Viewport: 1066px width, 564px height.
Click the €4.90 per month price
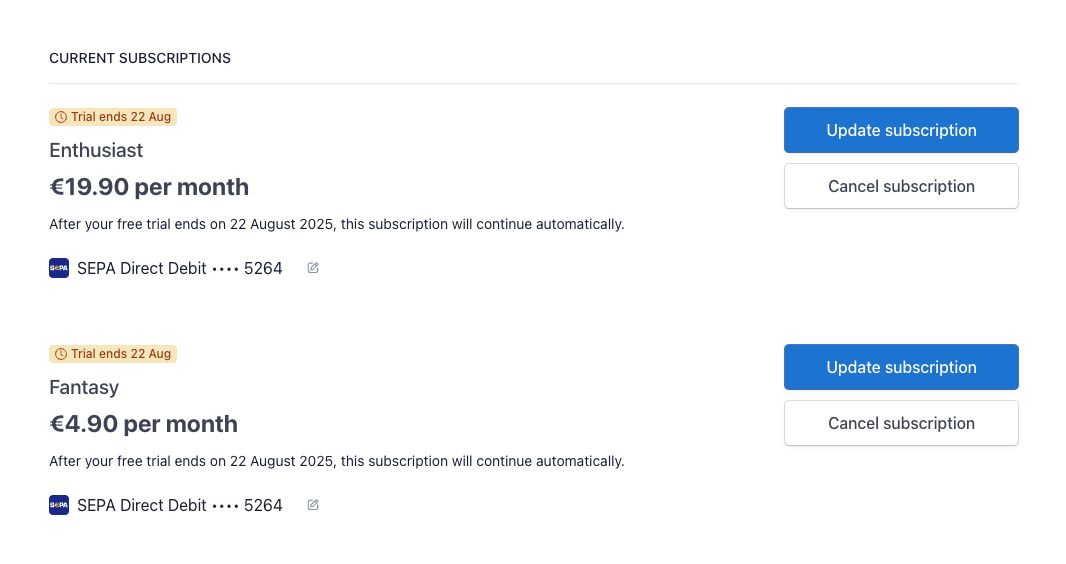tap(143, 424)
